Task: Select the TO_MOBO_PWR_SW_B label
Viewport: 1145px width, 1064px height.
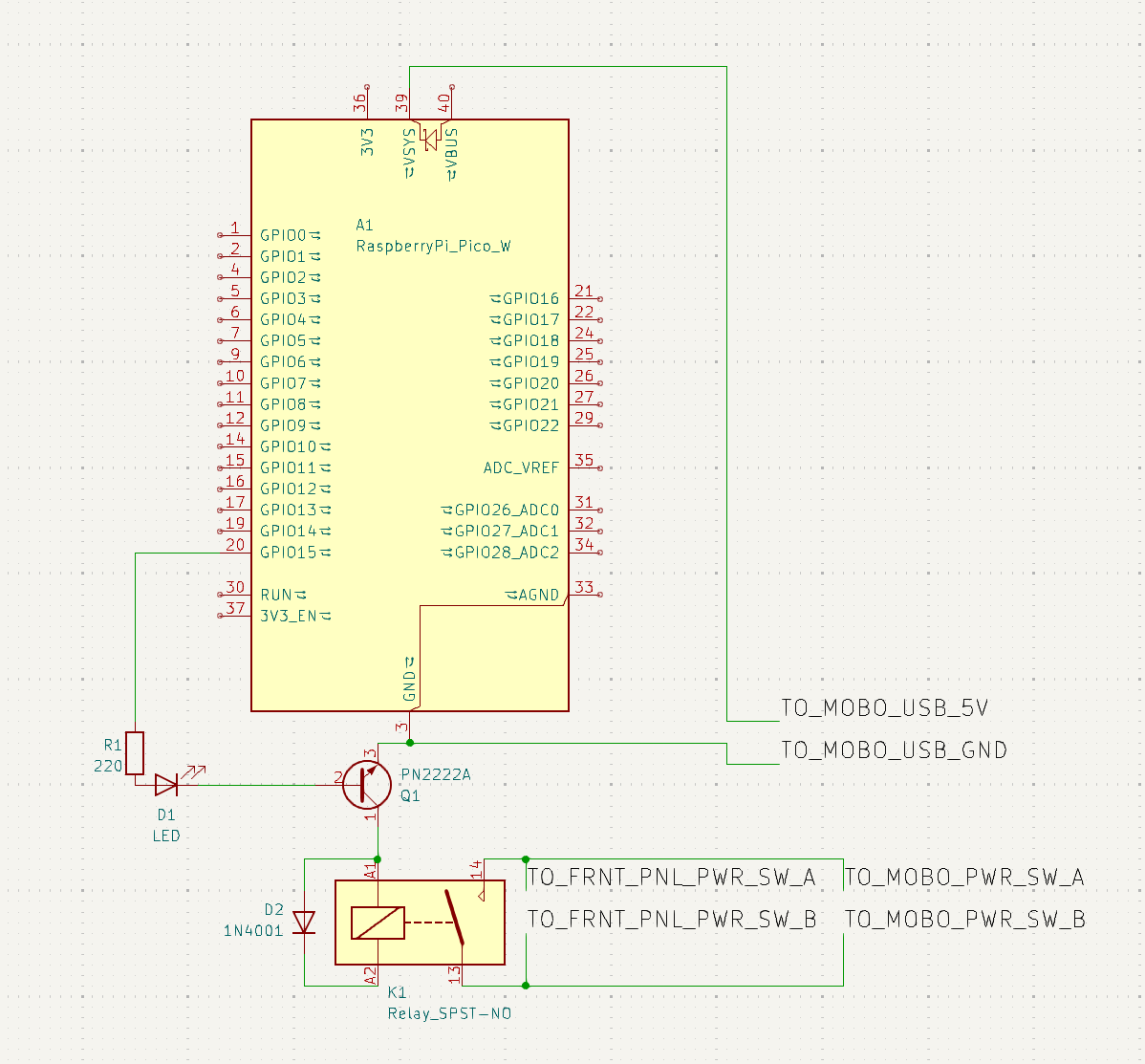Action: 964,920
